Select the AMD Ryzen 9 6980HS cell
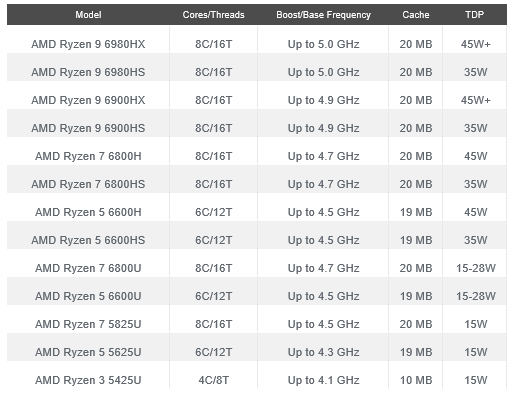This screenshot has height=399, width=511. [88, 72]
